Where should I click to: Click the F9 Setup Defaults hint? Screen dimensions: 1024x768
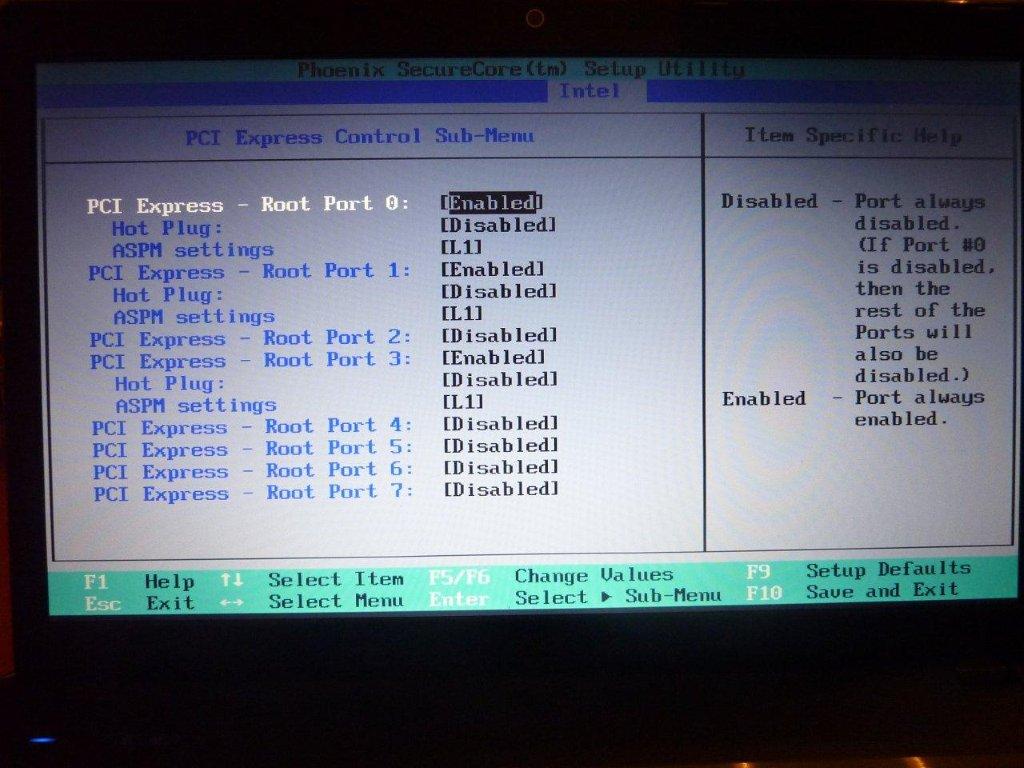tap(859, 571)
